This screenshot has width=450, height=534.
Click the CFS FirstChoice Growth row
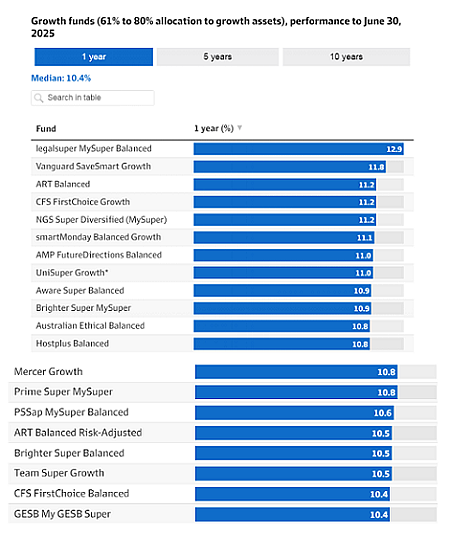pos(222,202)
